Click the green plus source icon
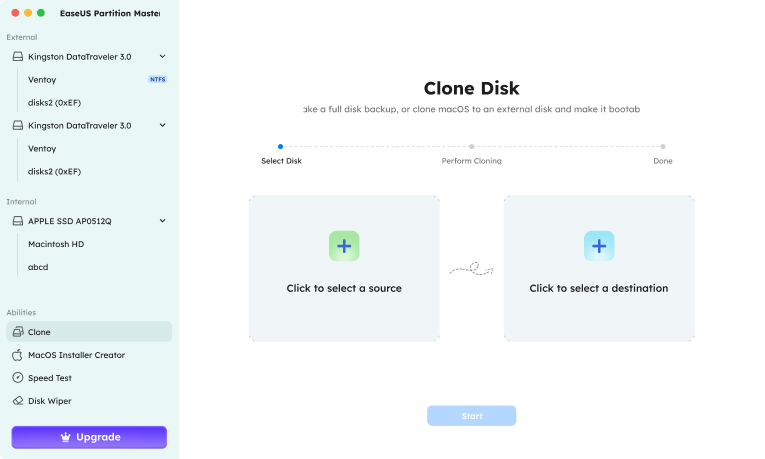Image resolution: width=765 pixels, height=459 pixels. [x=344, y=246]
